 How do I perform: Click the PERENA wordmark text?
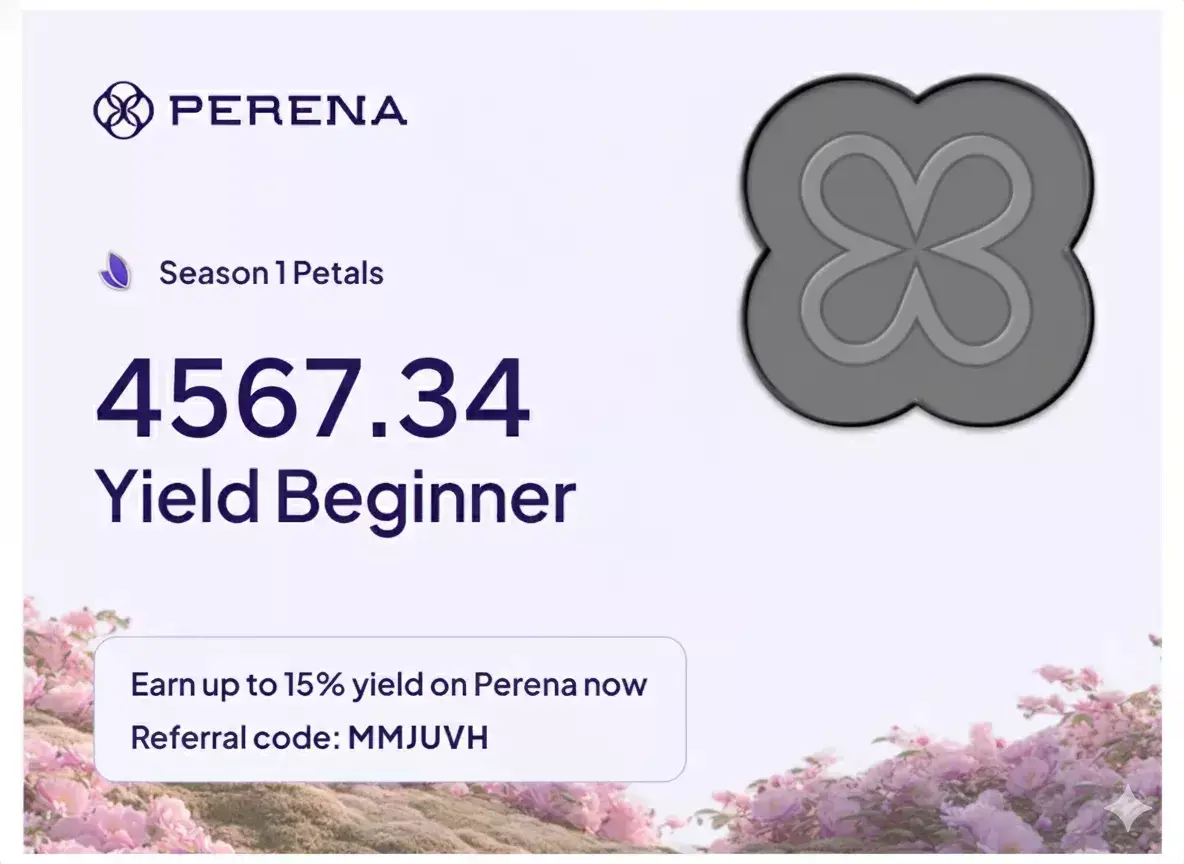point(288,110)
